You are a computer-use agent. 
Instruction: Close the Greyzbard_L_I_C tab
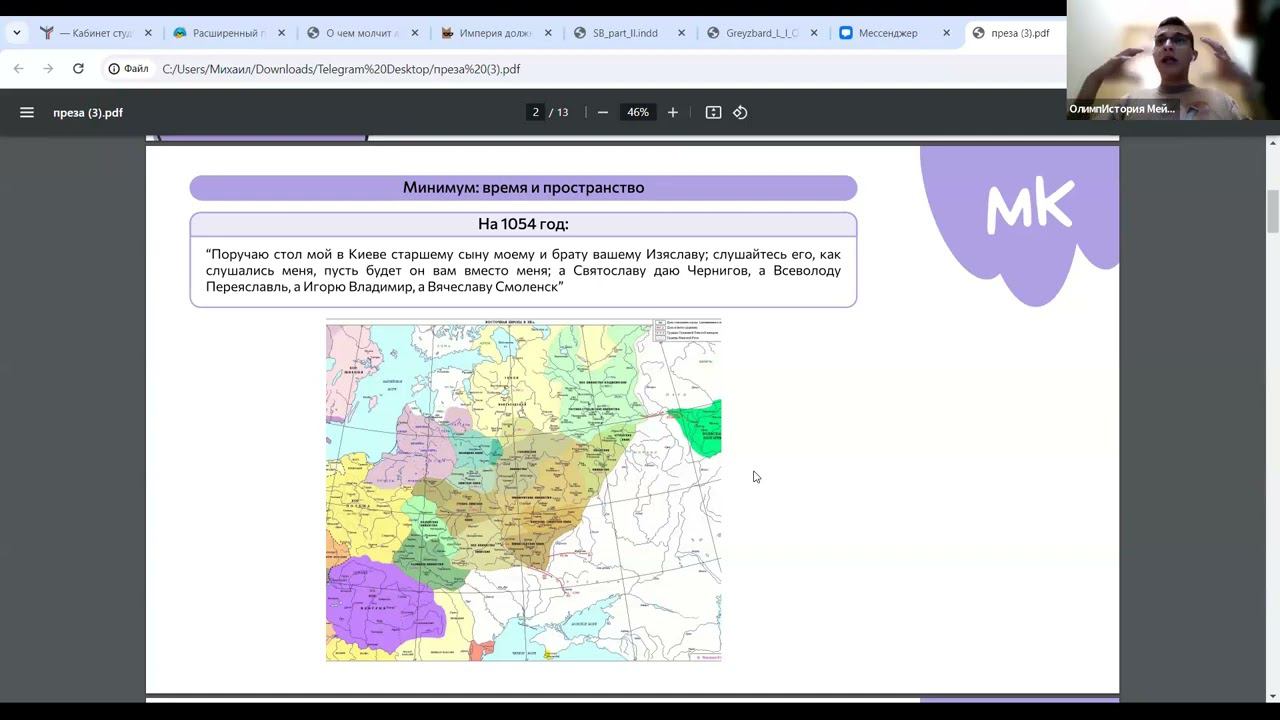point(814,33)
